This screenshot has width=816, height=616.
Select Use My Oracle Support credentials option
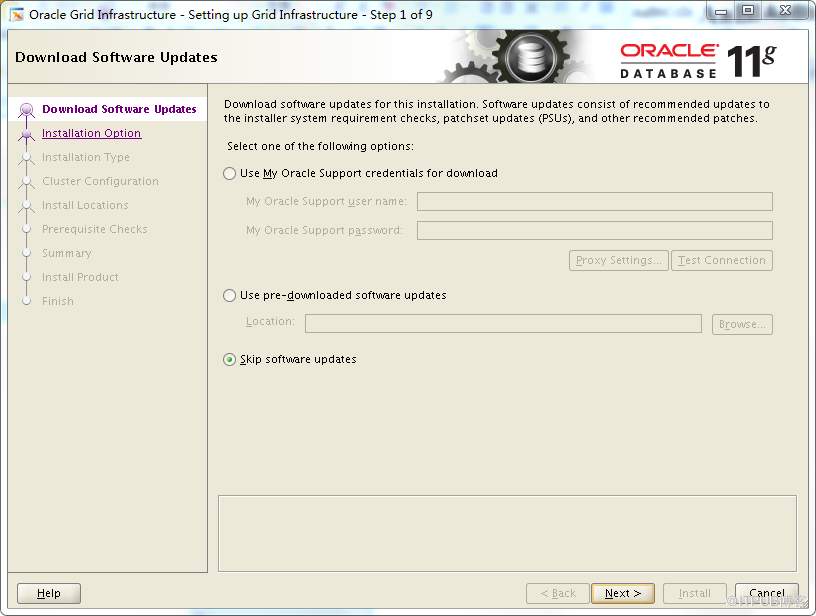pyautogui.click(x=230, y=173)
